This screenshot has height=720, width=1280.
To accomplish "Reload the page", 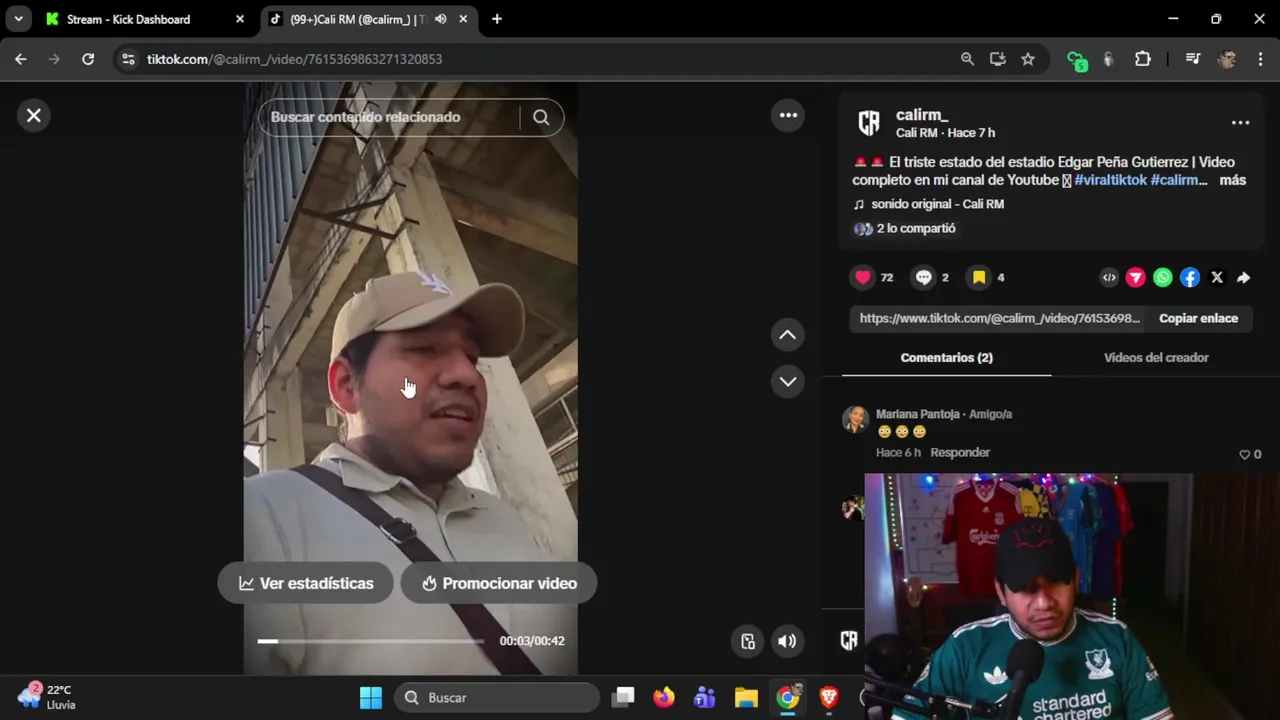I will click(x=88, y=59).
